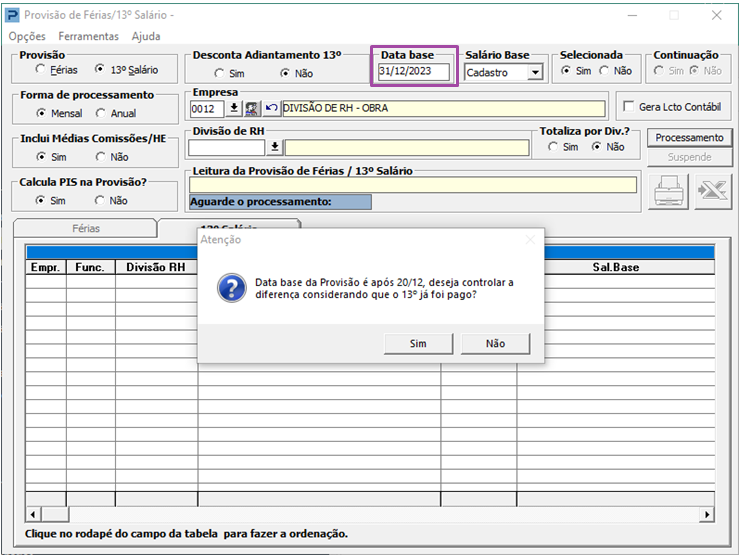The height and width of the screenshot is (558, 744).
Task: Expand the Divisão de RH dropdown arrow
Action: point(275,148)
